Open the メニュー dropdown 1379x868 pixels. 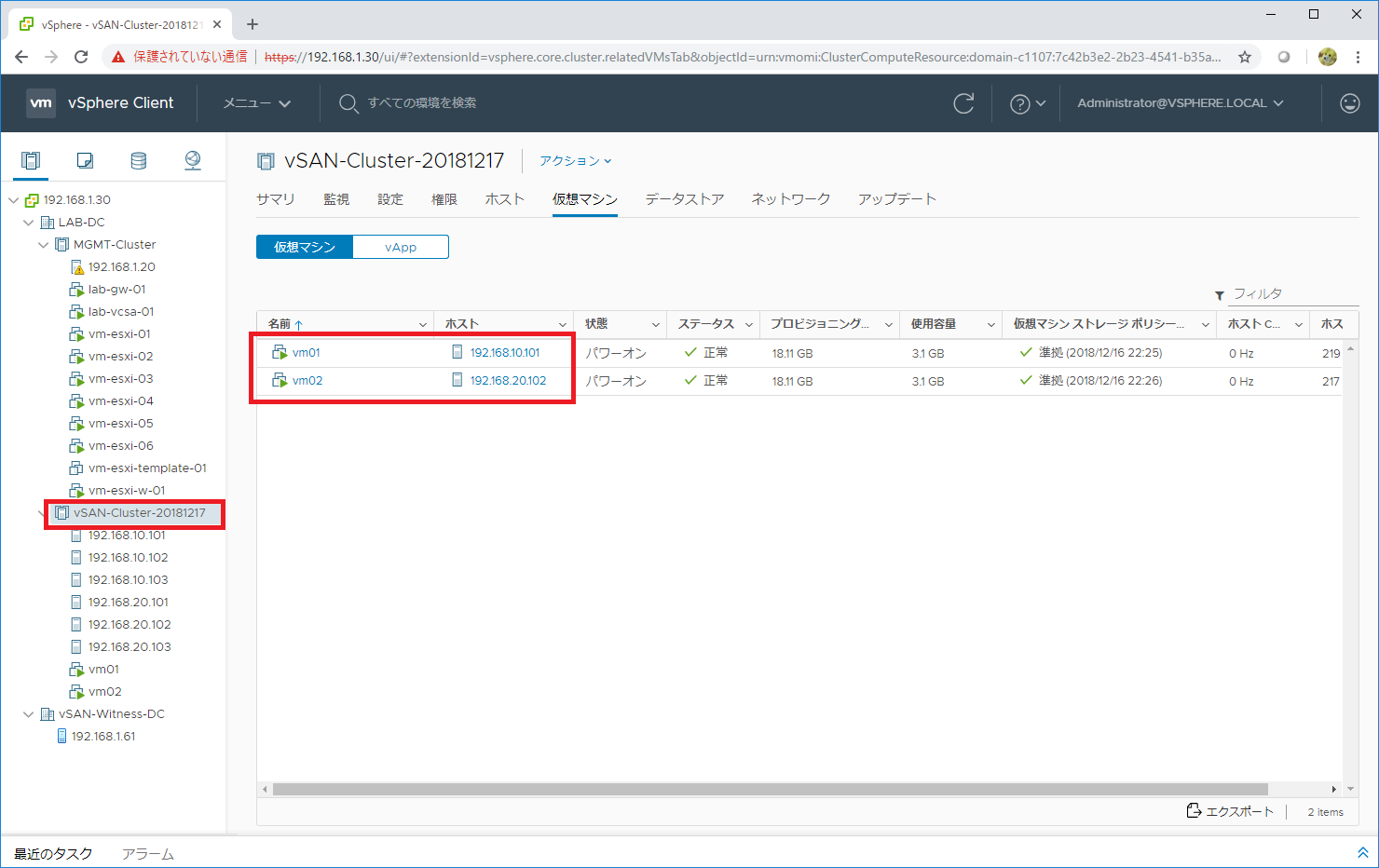(257, 103)
